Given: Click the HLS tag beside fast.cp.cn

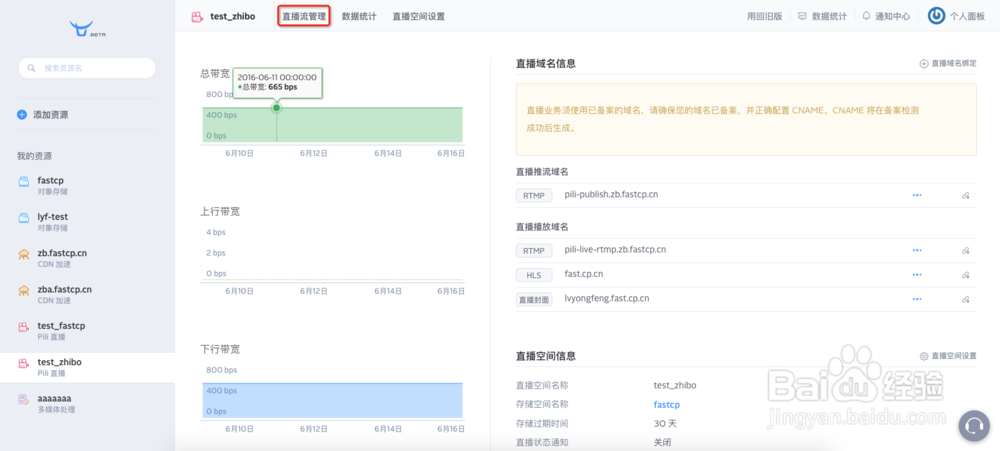Looking at the screenshot, I should tap(534, 276).
